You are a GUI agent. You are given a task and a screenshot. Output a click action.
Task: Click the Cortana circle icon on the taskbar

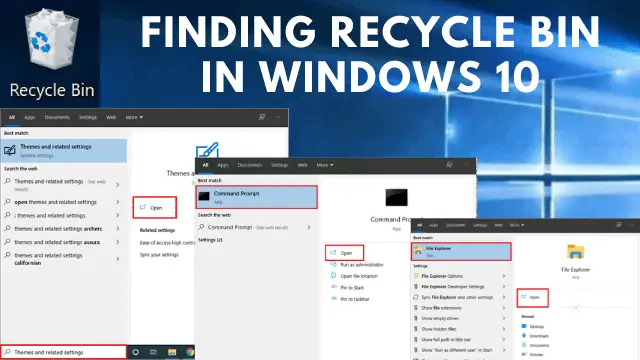click(136, 352)
